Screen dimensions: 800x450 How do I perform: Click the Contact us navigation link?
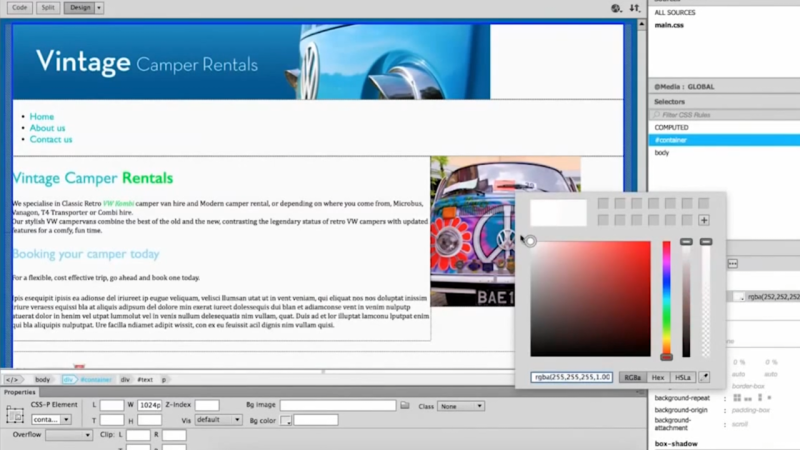click(x=51, y=139)
